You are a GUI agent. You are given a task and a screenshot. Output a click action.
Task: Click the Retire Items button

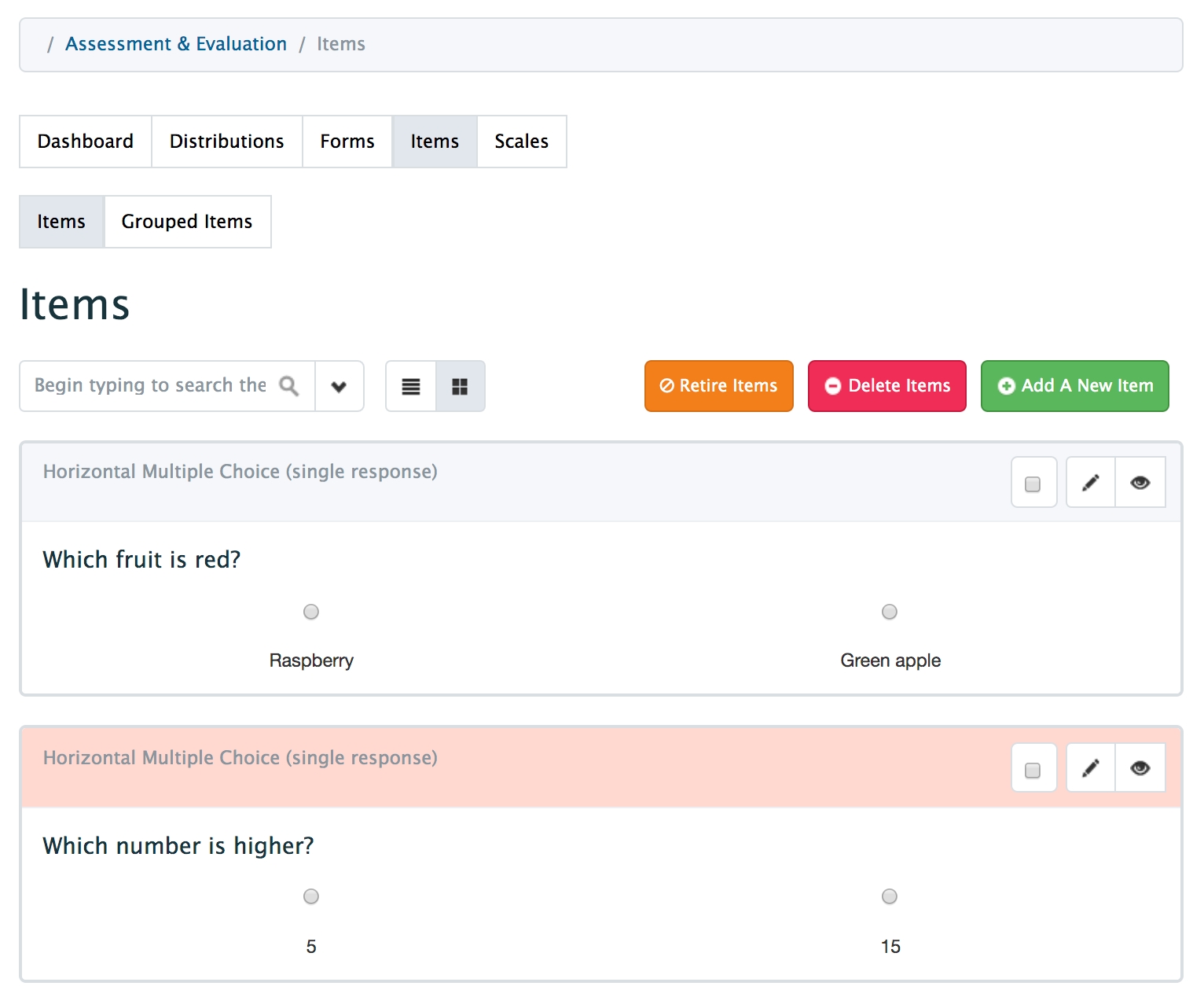[x=718, y=386]
